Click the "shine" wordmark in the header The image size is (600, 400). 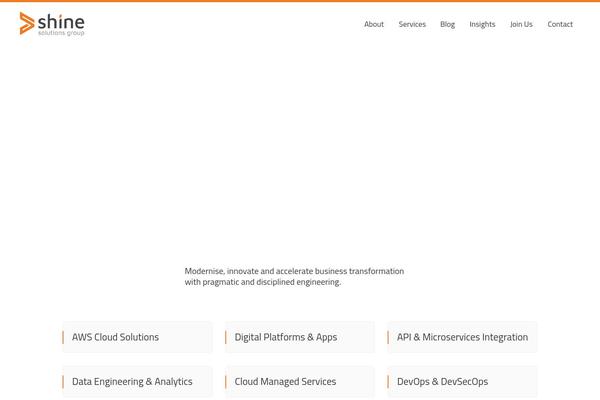tap(61, 20)
